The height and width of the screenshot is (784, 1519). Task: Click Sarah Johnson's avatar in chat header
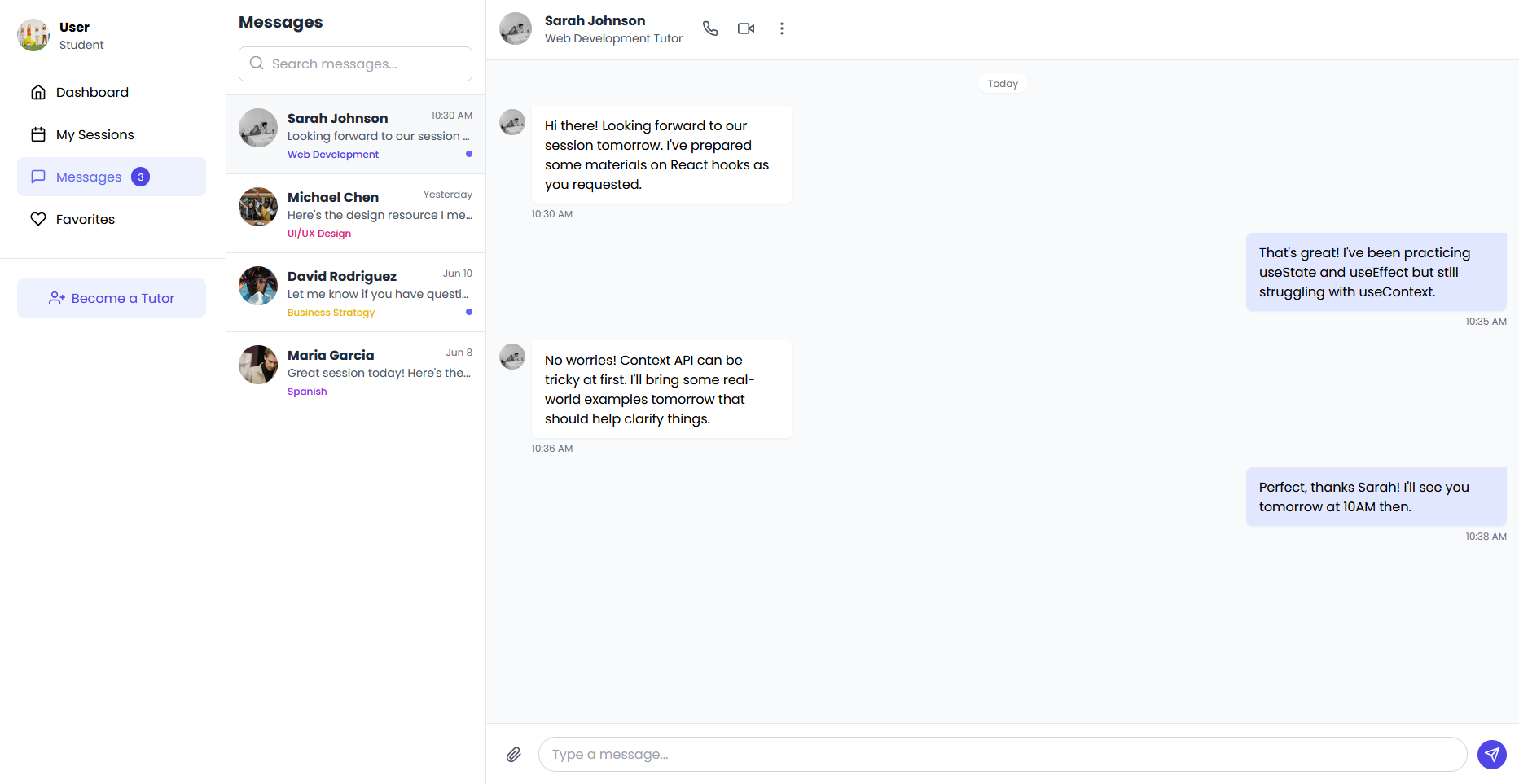[516, 28]
